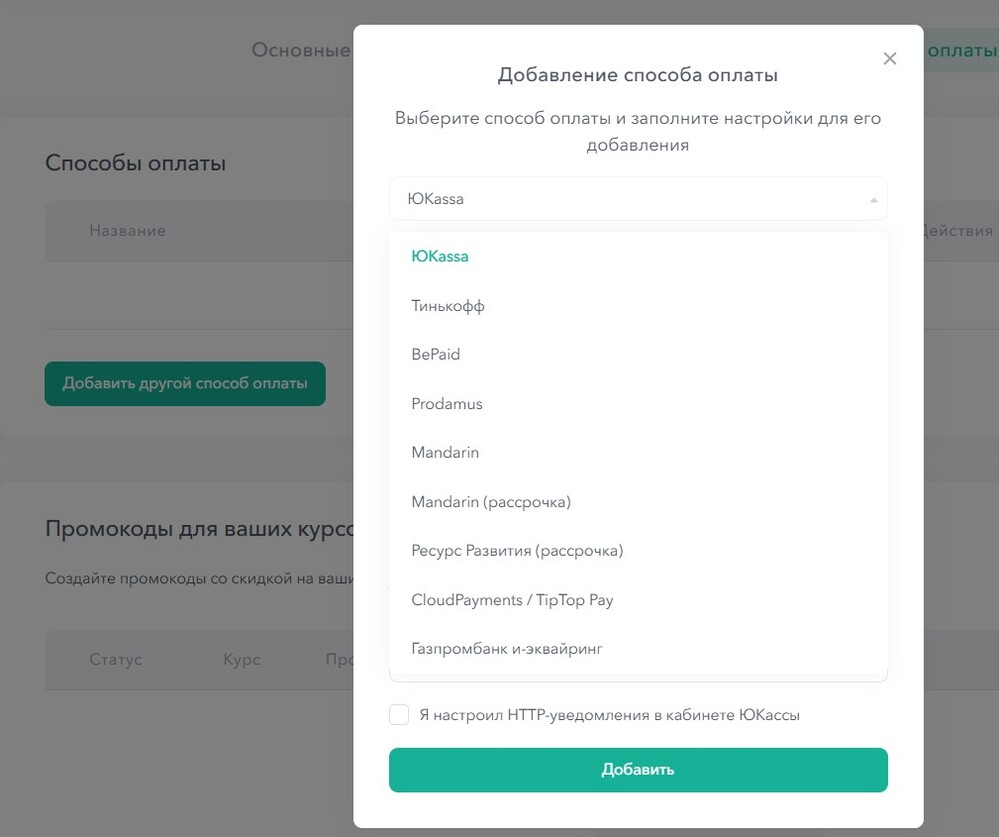This screenshot has height=837, width=999.
Task: Click Добавить другой способ оплаты button
Action: pyautogui.click(x=185, y=384)
